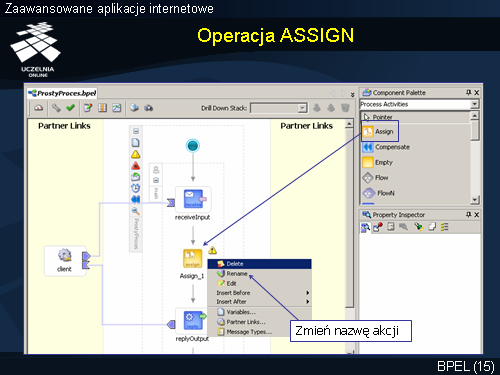Click the Property Inspector title

coord(399,215)
